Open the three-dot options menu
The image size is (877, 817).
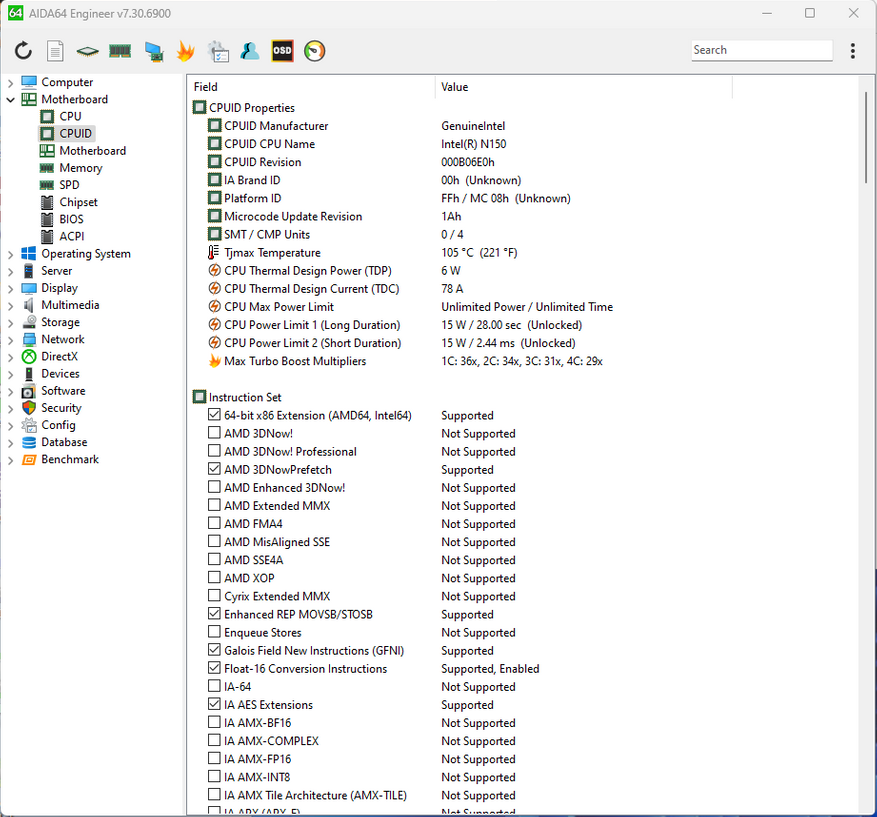coord(852,51)
